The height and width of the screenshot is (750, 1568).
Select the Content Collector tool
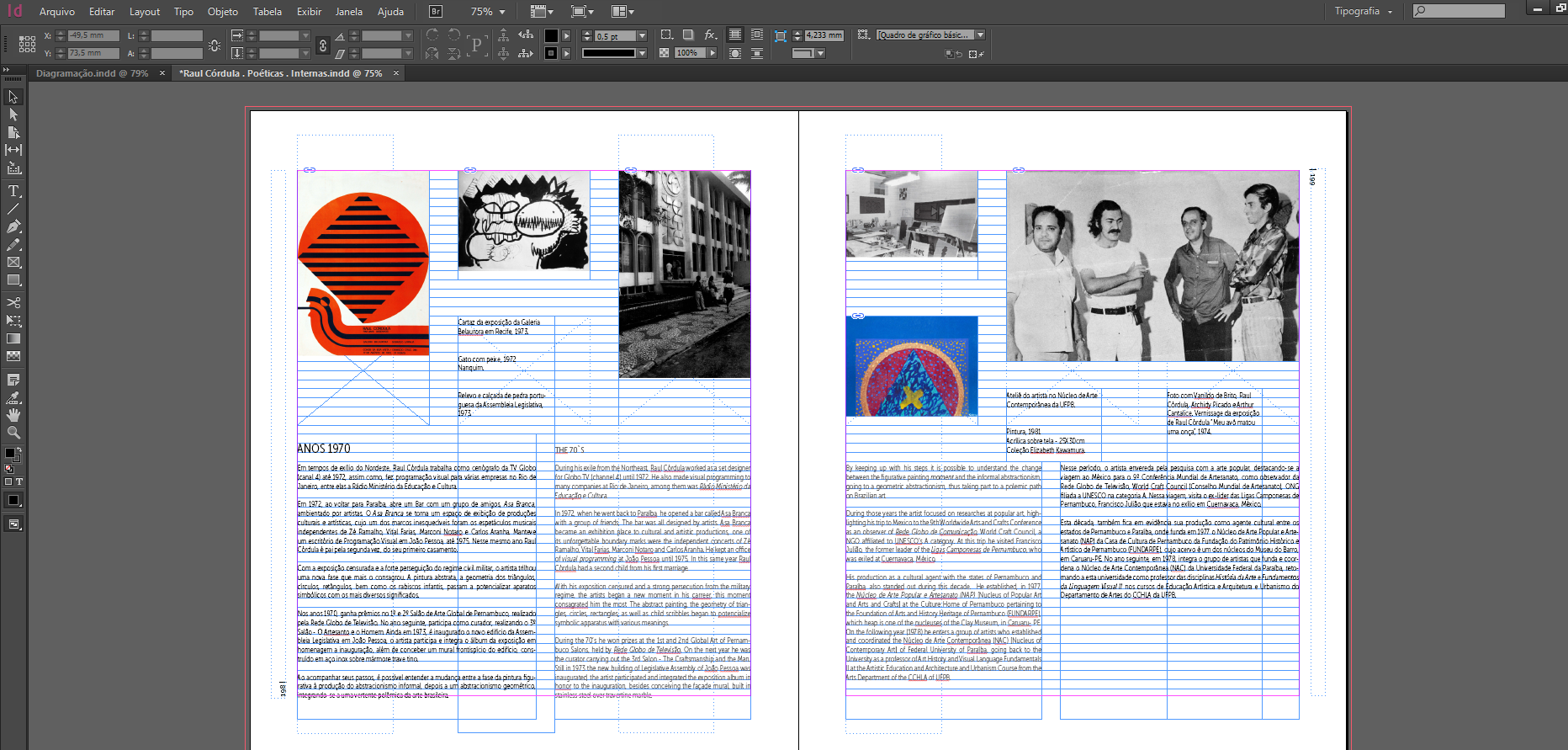13,168
